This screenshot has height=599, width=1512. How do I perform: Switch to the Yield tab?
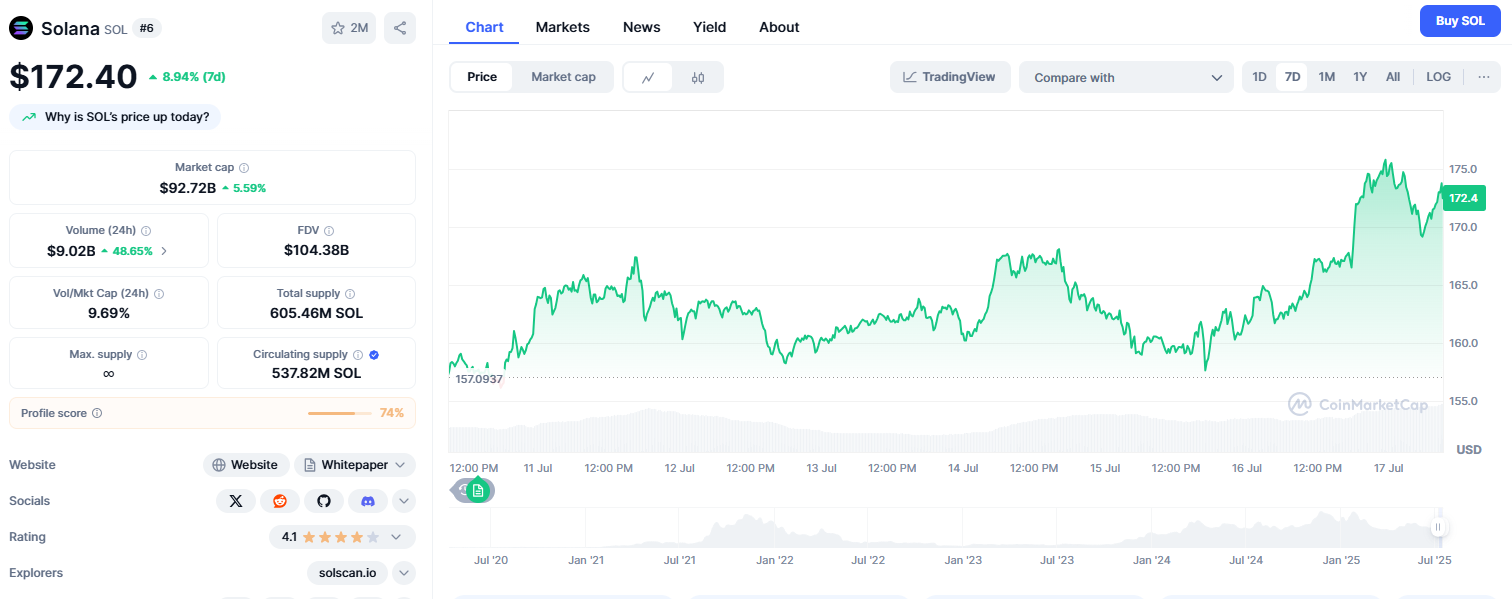710,27
